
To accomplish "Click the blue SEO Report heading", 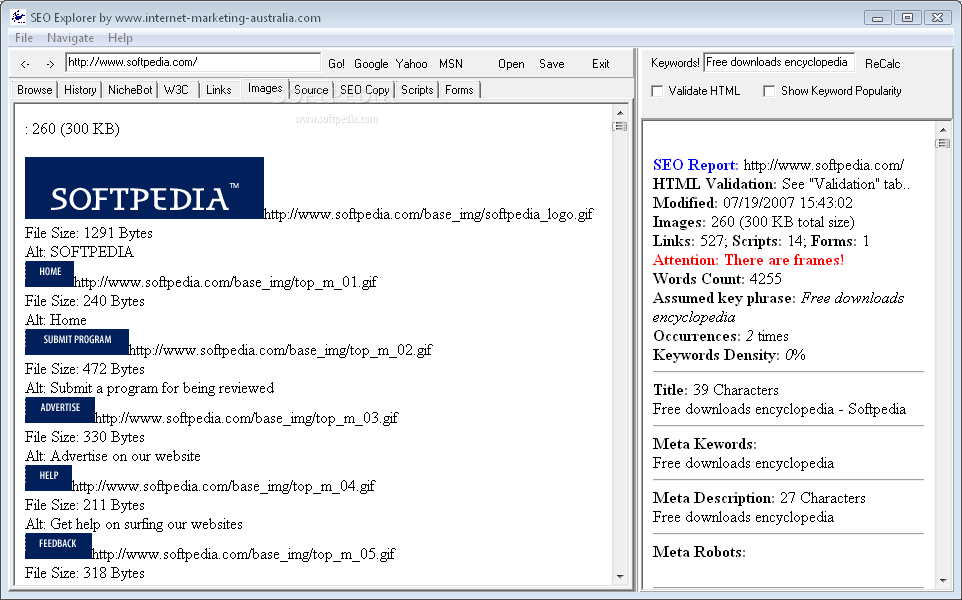I will [x=696, y=165].
